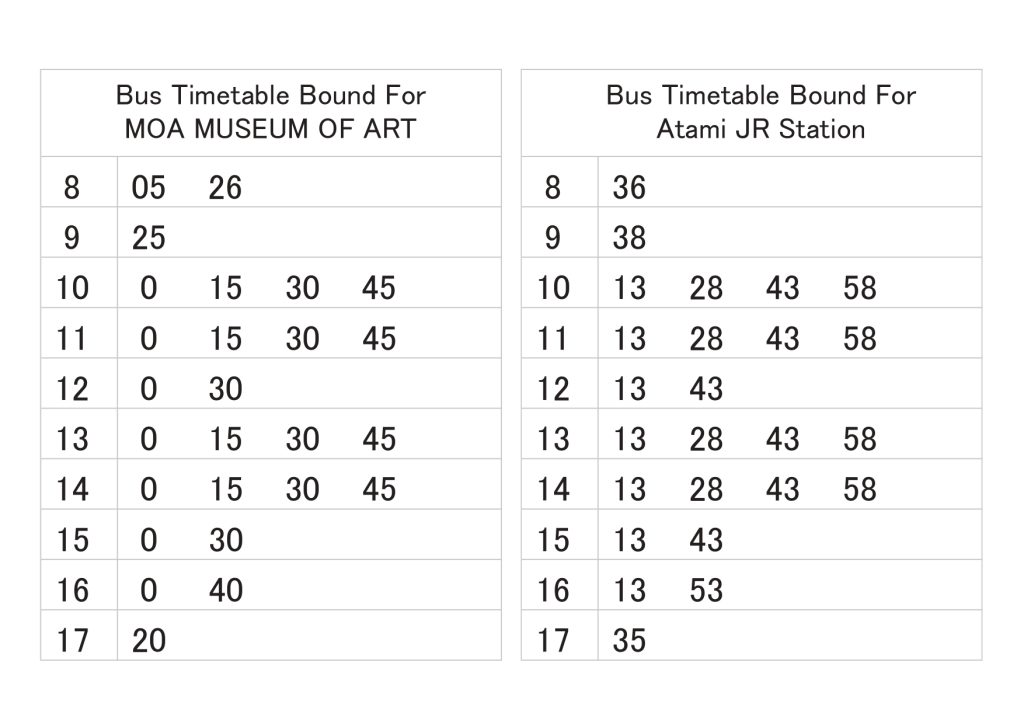Click the 8:36 departure to Atami JR Station
1024x724 pixels.
pos(629,188)
